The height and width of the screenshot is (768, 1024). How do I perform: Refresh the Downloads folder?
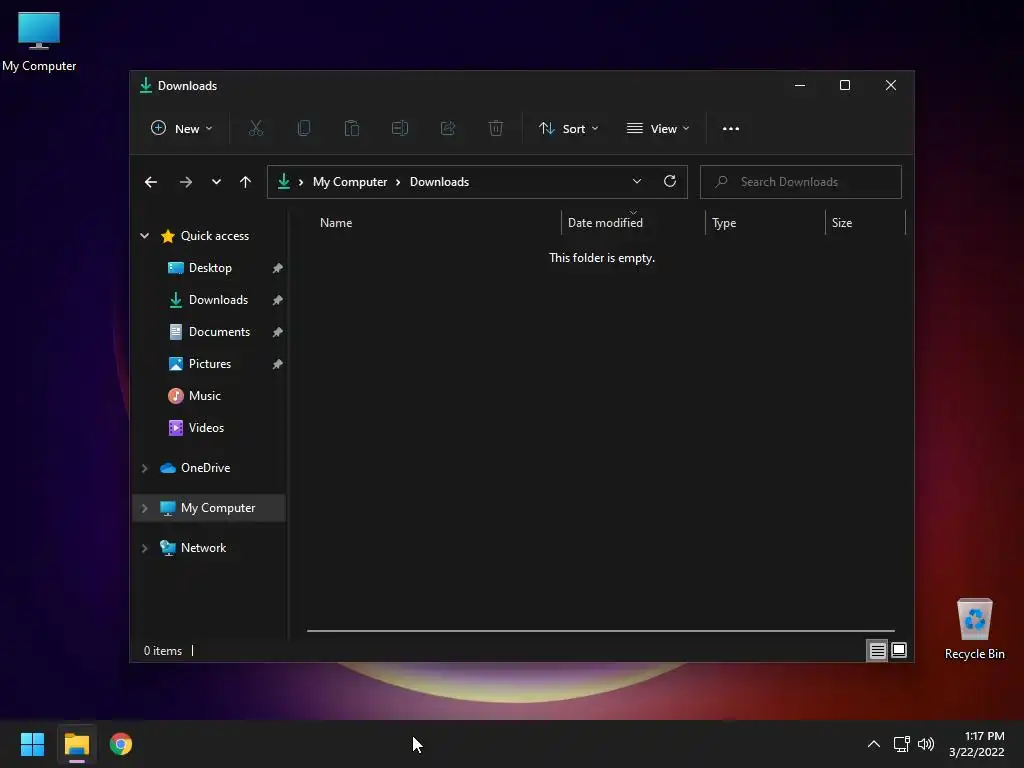click(x=670, y=182)
